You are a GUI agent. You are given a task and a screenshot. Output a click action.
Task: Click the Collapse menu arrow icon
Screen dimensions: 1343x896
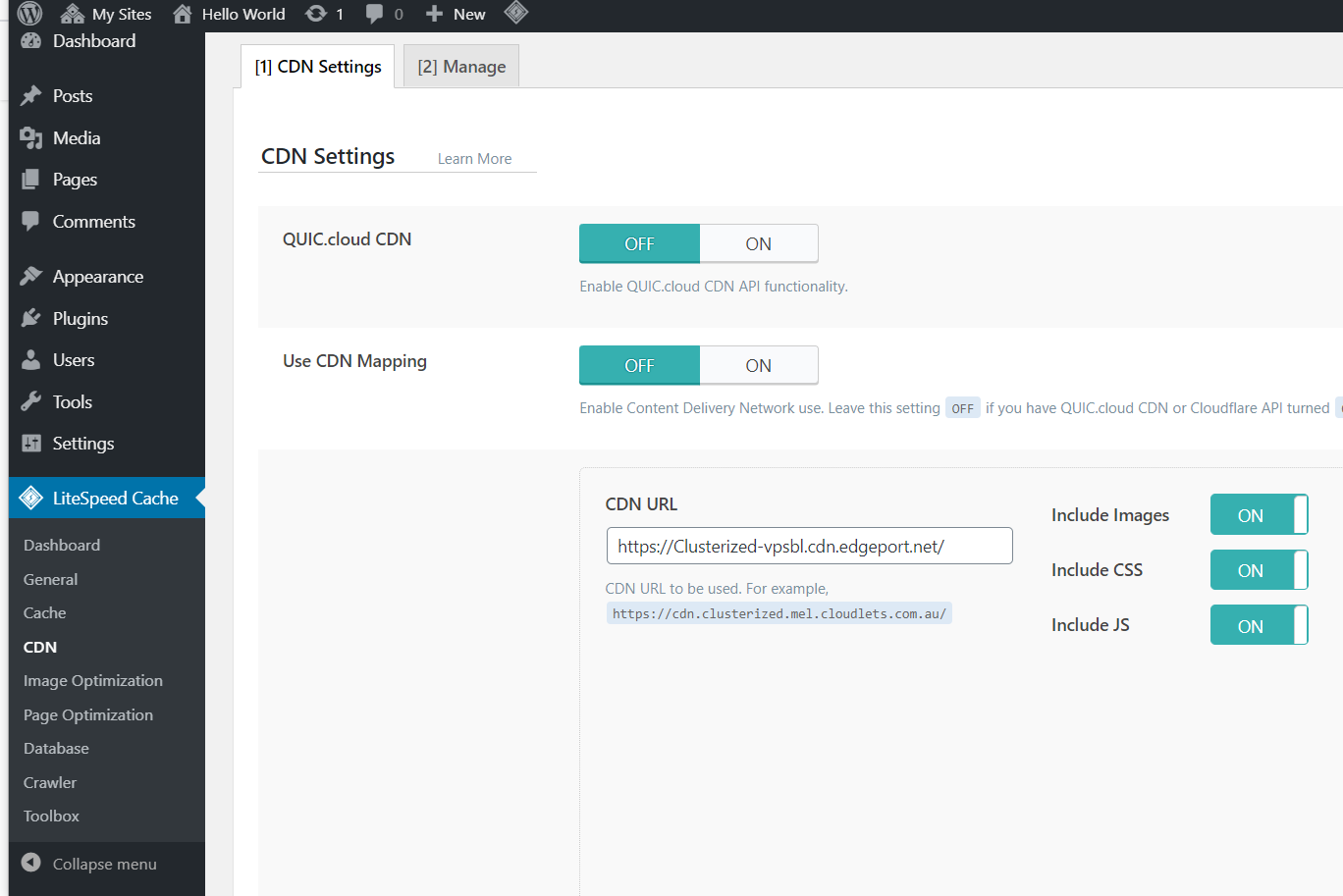click(31, 863)
